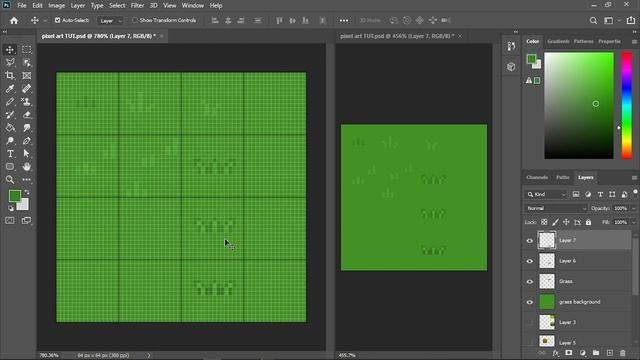Hide the Grass layer
Viewport: 640px width, 360px height.
pos(529,282)
